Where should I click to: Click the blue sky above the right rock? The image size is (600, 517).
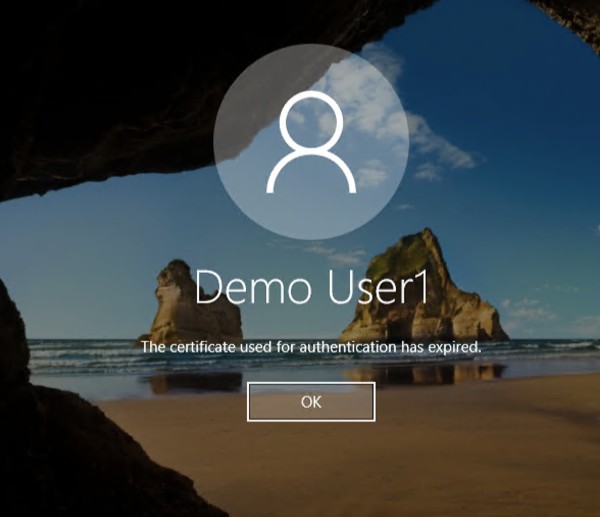(500, 200)
